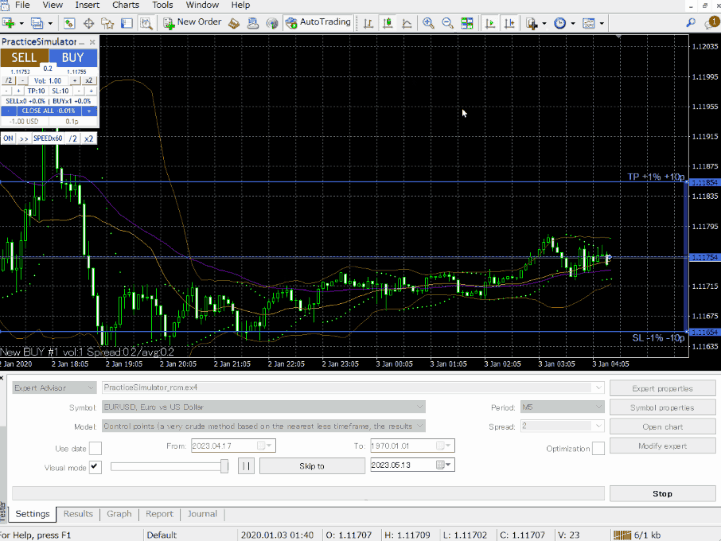Click the search magnifier at toolbar right
The image size is (721, 541).
pyautogui.click(x=691, y=23)
